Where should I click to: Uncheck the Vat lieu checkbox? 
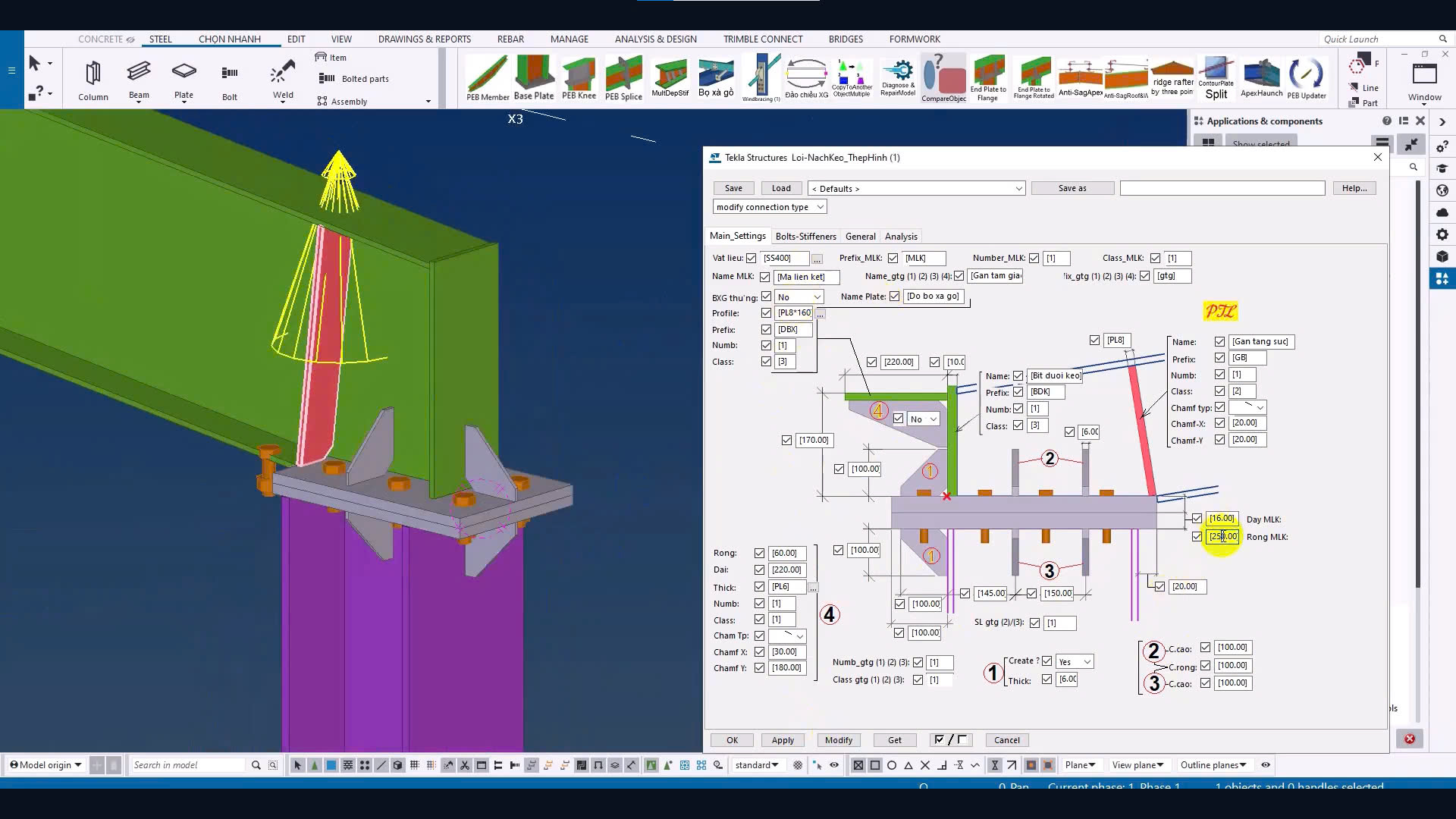(x=751, y=259)
